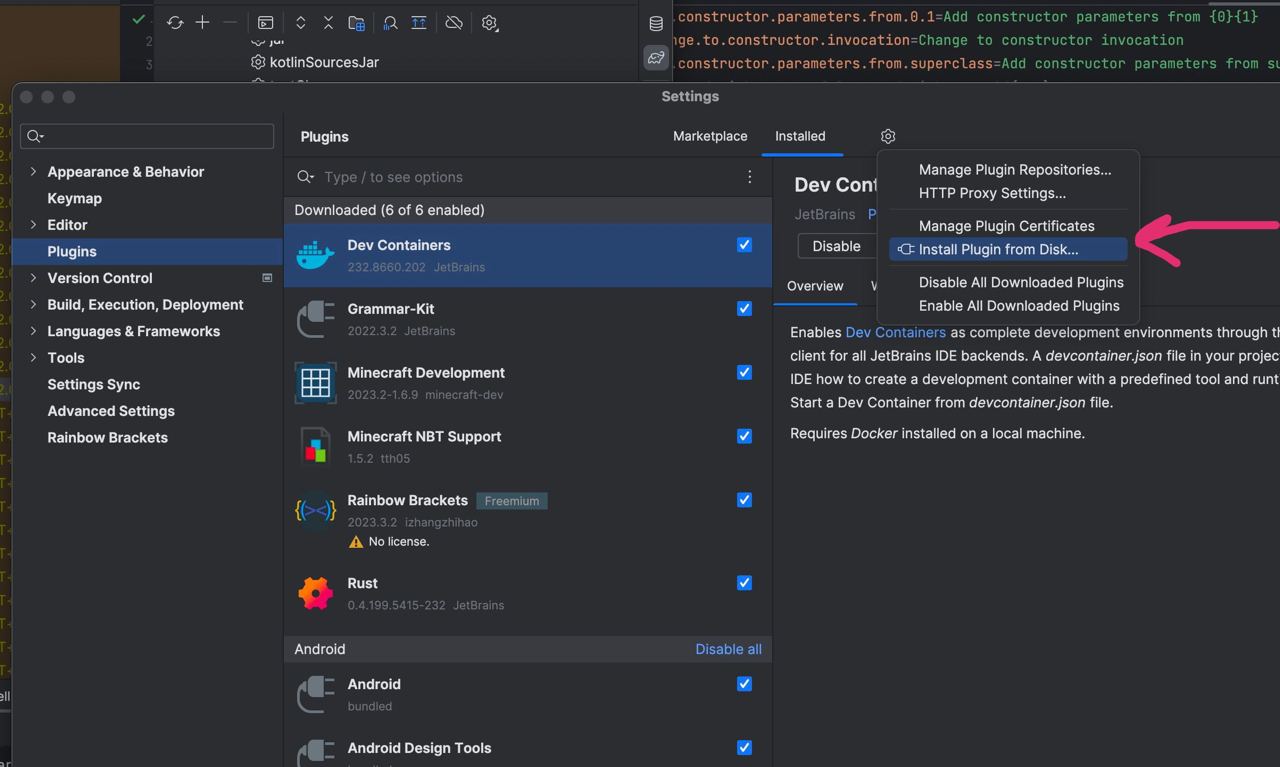The image size is (1280, 767).
Task: Click Disable all link for Android plugins
Action: point(728,649)
